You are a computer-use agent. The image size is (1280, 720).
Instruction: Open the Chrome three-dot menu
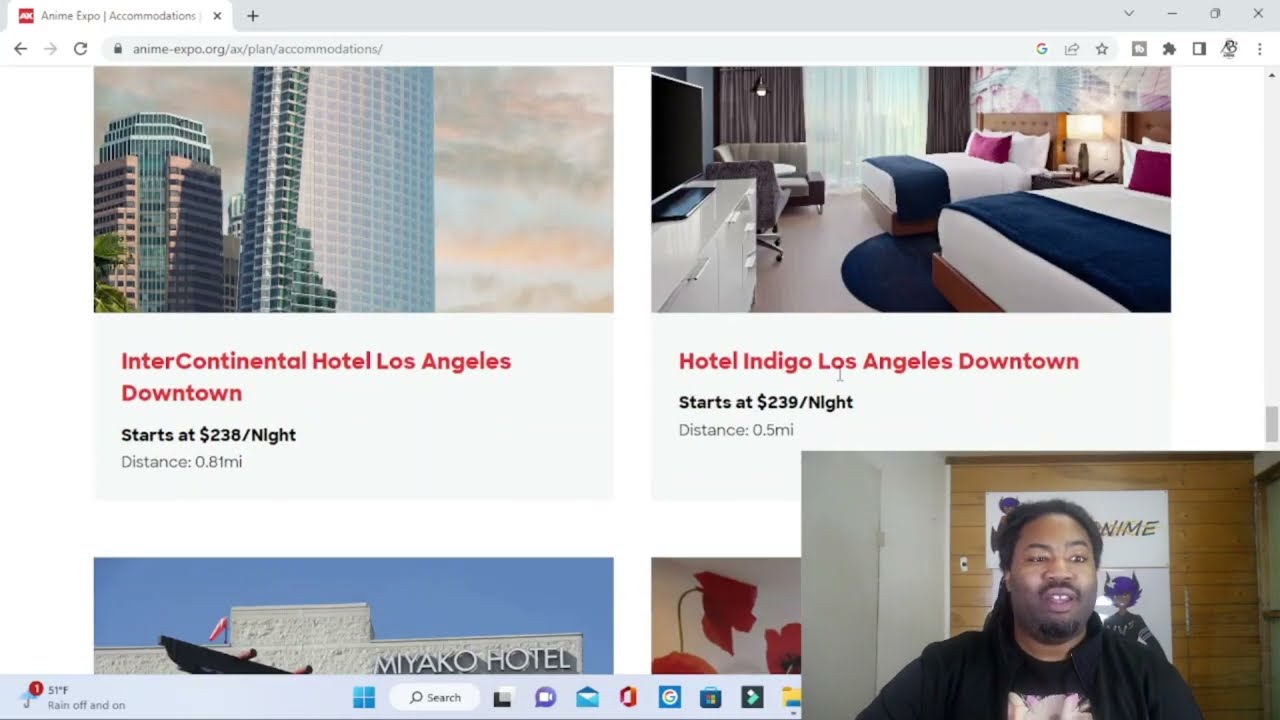(1259, 48)
